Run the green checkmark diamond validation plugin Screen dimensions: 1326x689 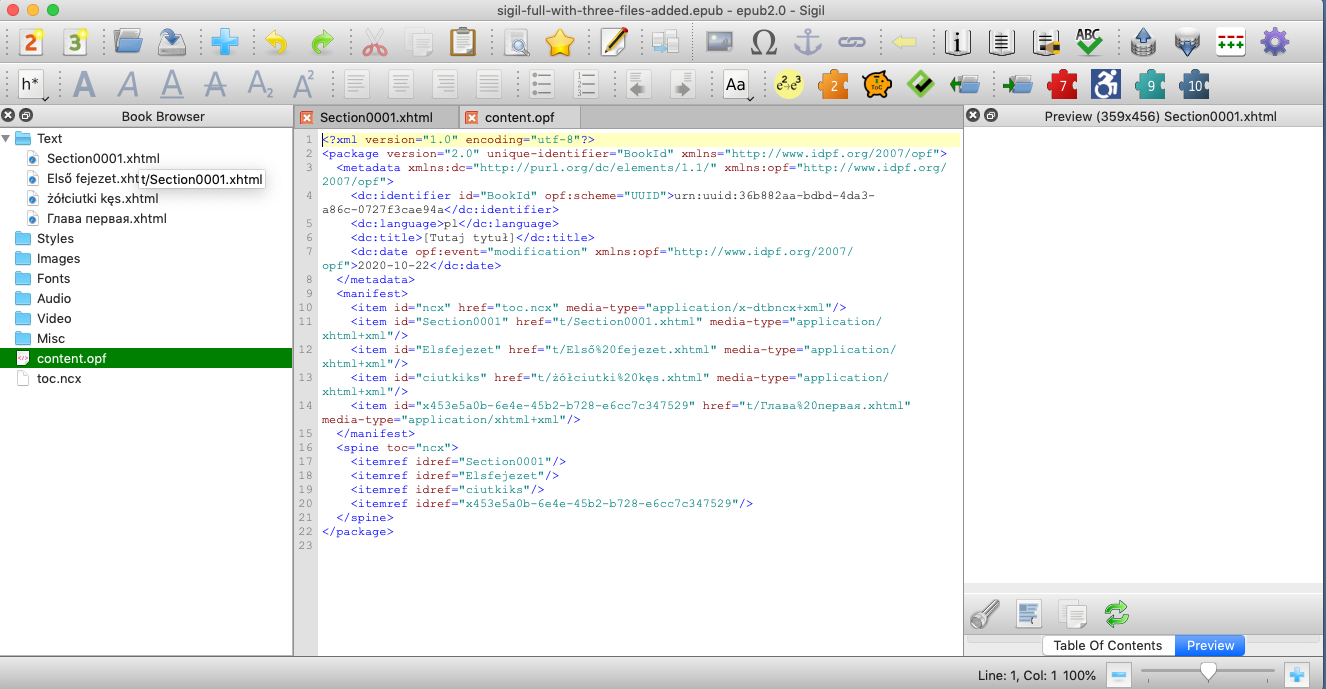pyautogui.click(x=920, y=85)
